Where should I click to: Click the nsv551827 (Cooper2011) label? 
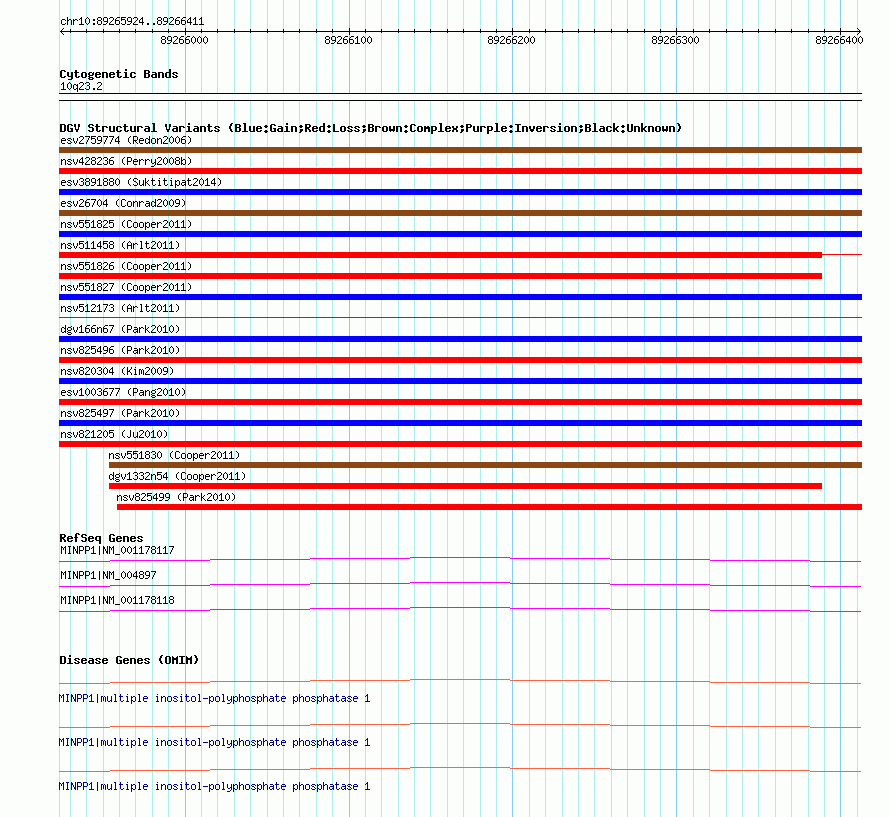click(x=126, y=287)
